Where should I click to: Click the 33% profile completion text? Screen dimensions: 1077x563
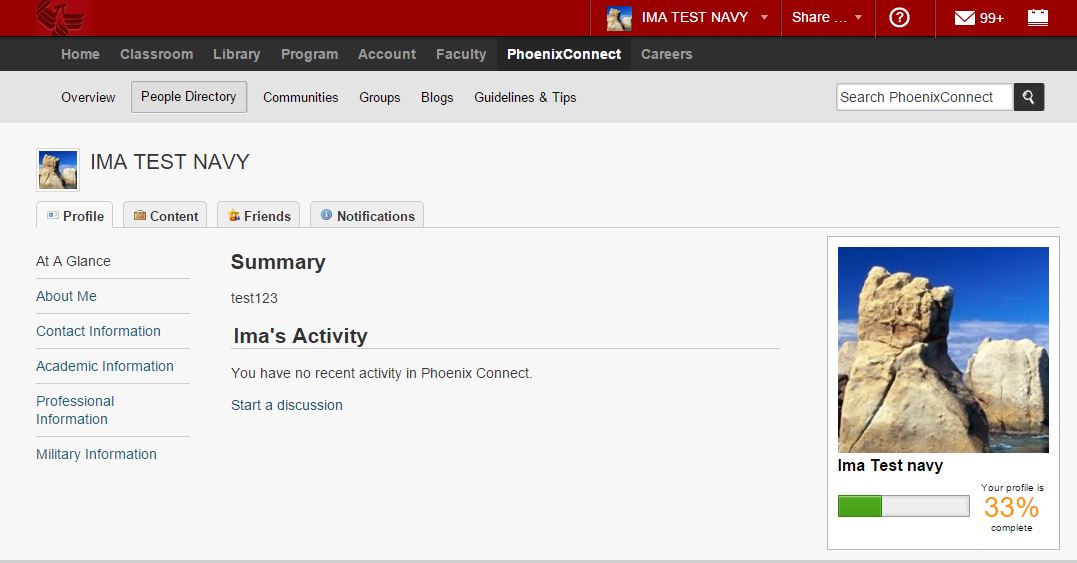1011,507
